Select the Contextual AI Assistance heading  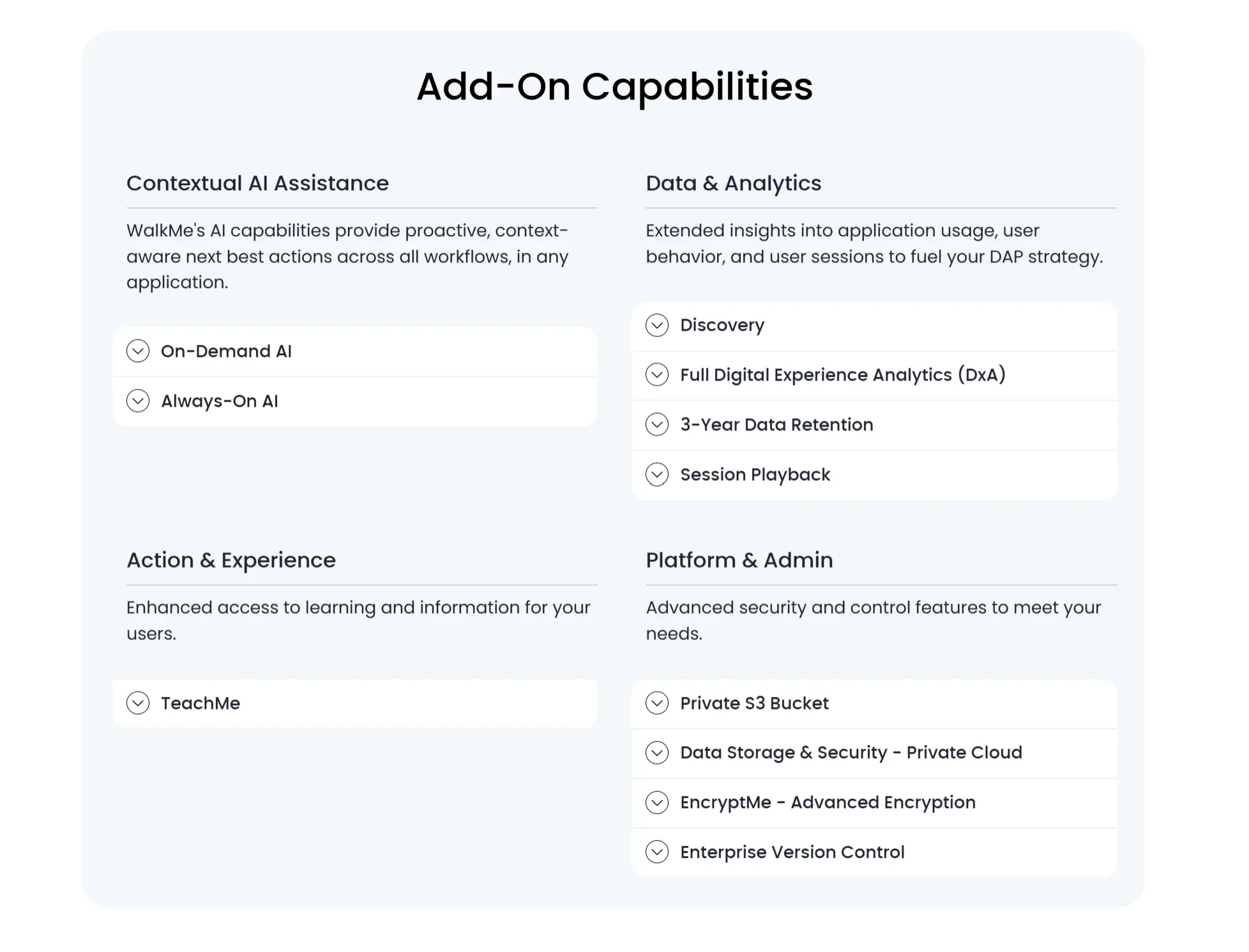point(257,183)
